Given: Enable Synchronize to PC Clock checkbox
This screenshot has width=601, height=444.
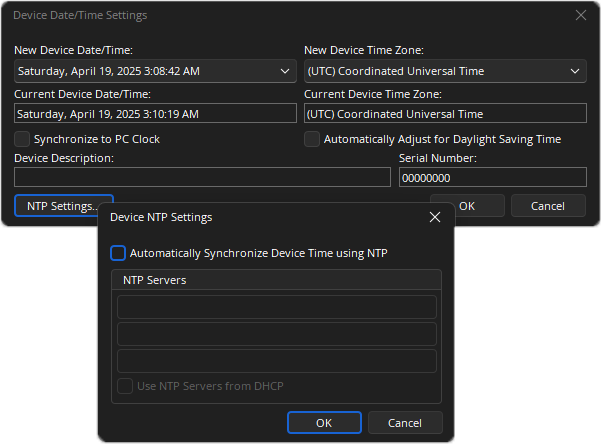Looking at the screenshot, I should (x=22, y=139).
